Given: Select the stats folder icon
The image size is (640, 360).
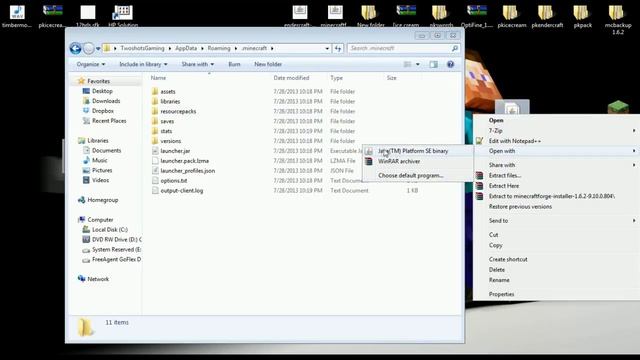Looking at the screenshot, I should (155, 131).
